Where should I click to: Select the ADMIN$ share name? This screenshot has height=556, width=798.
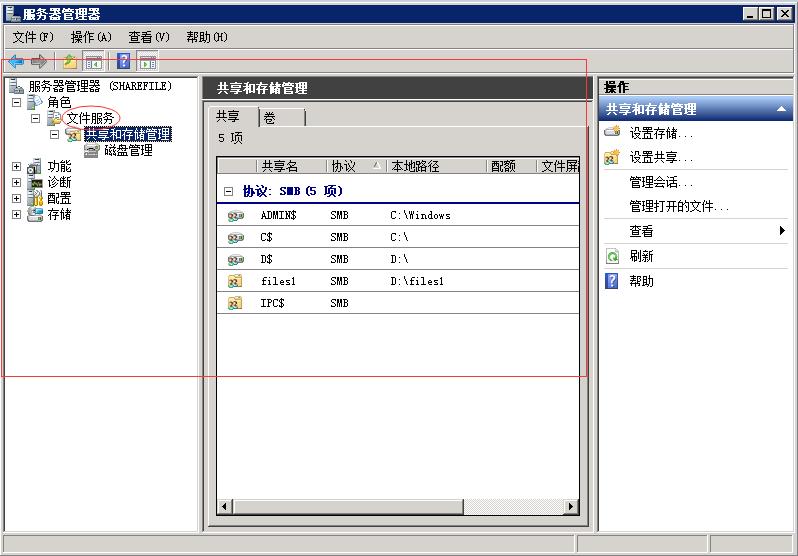[x=278, y=215]
